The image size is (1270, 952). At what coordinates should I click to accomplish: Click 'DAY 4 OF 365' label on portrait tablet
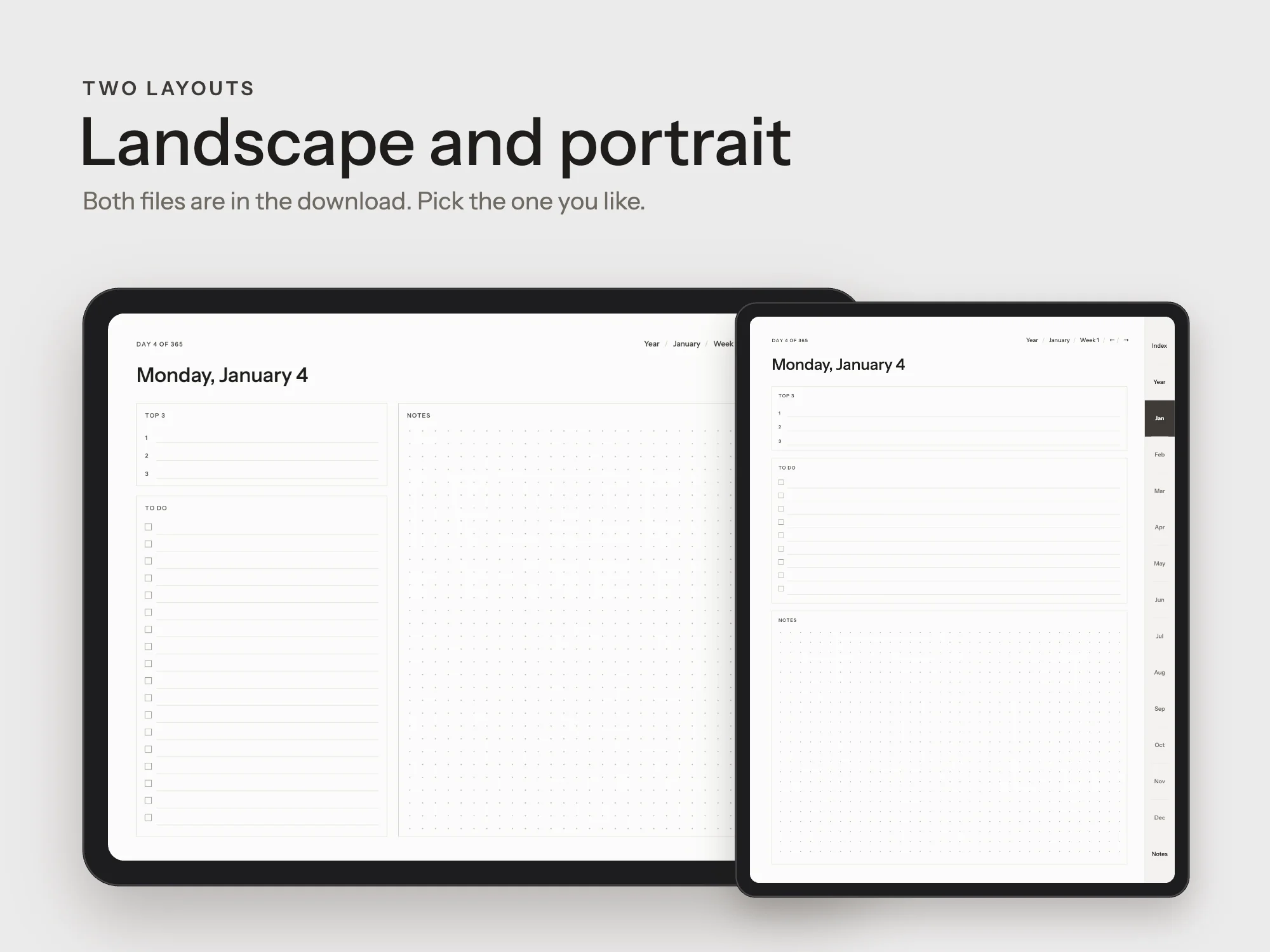[790, 341]
